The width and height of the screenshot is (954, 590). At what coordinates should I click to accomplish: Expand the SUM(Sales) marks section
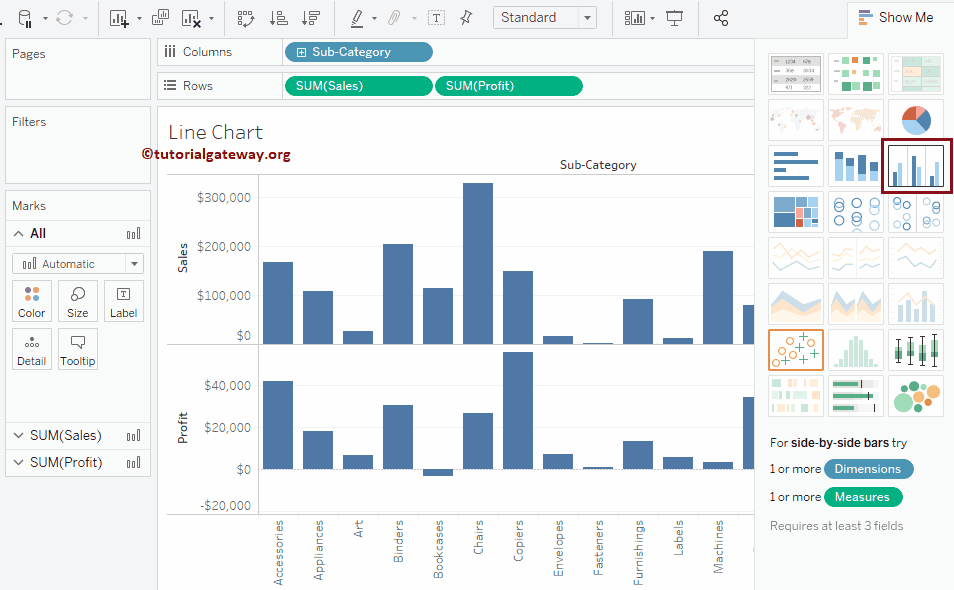tap(18, 435)
